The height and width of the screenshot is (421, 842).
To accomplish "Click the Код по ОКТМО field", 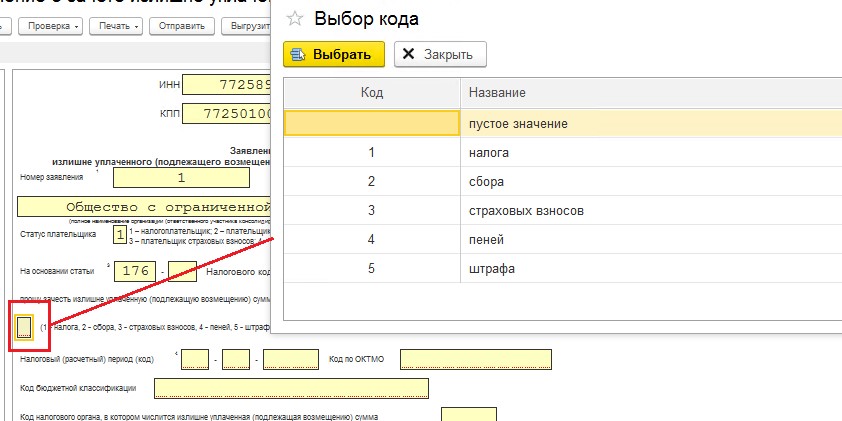I will pyautogui.click(x=476, y=359).
